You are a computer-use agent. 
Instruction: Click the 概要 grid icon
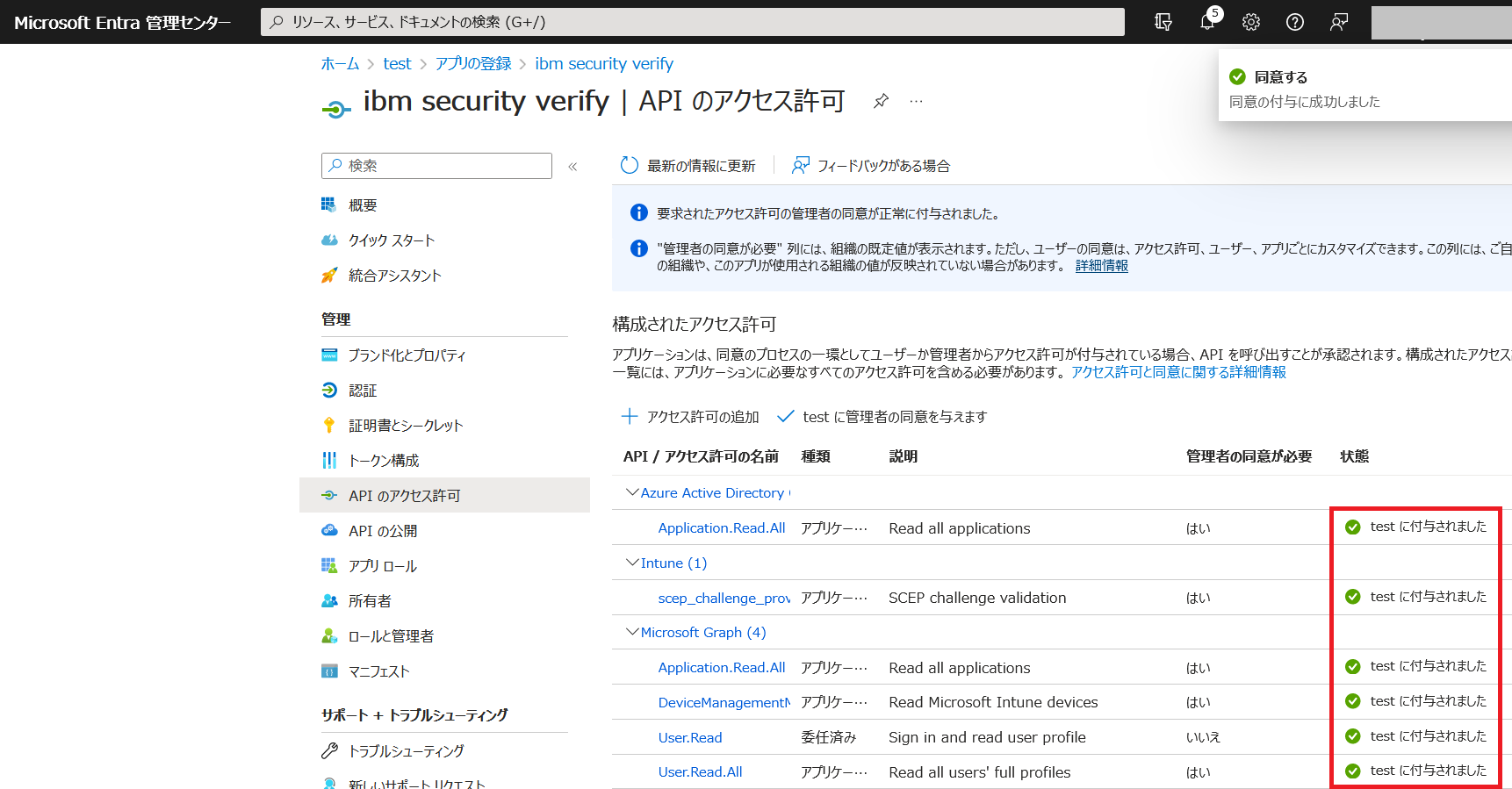click(329, 204)
